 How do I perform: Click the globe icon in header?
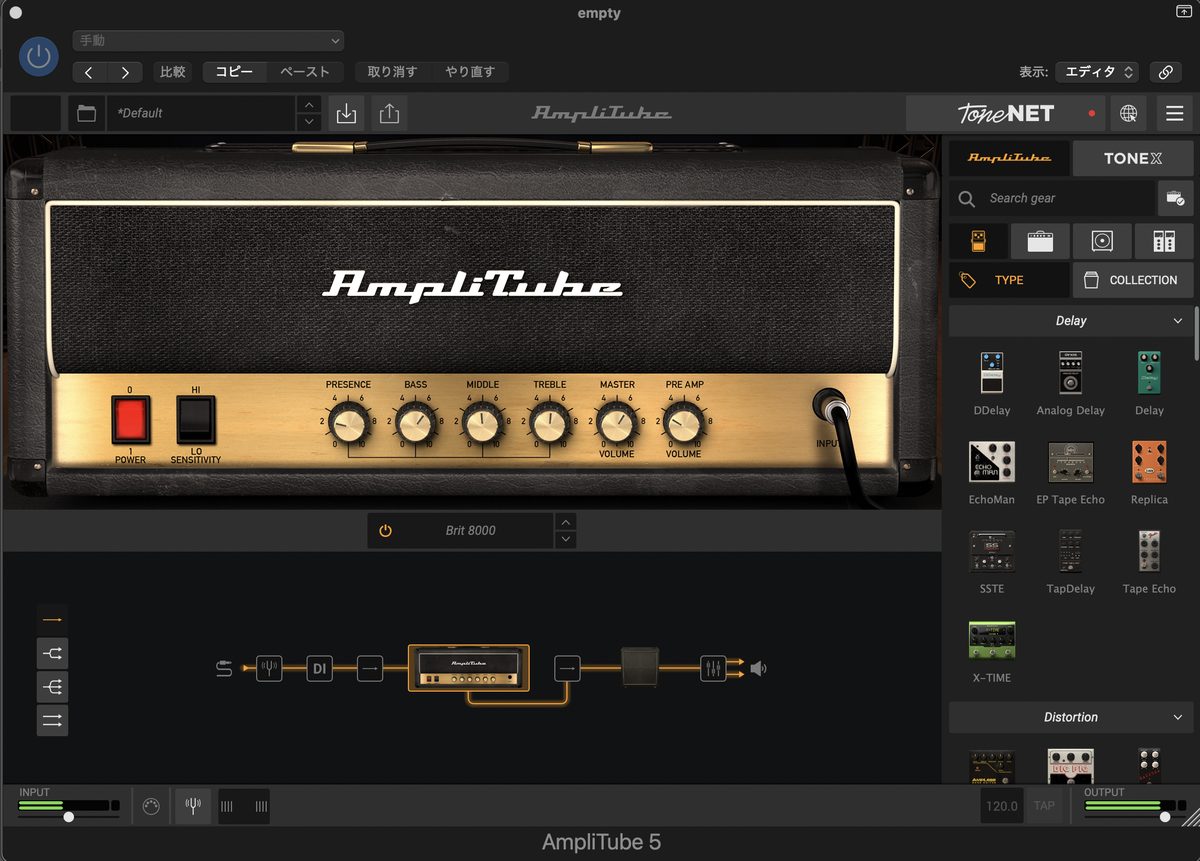click(x=1128, y=113)
